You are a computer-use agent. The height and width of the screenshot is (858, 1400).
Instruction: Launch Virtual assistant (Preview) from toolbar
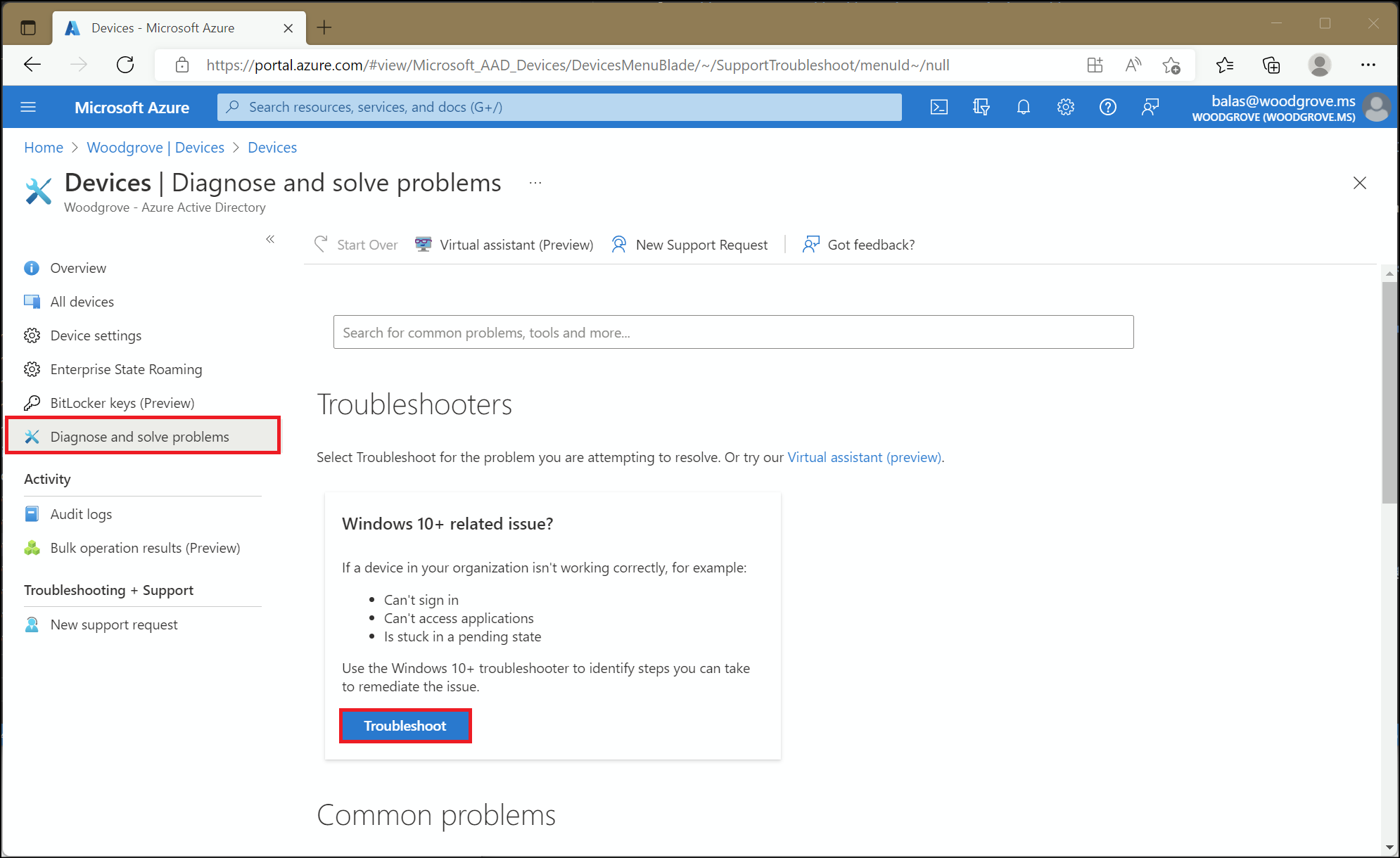pyautogui.click(x=504, y=245)
